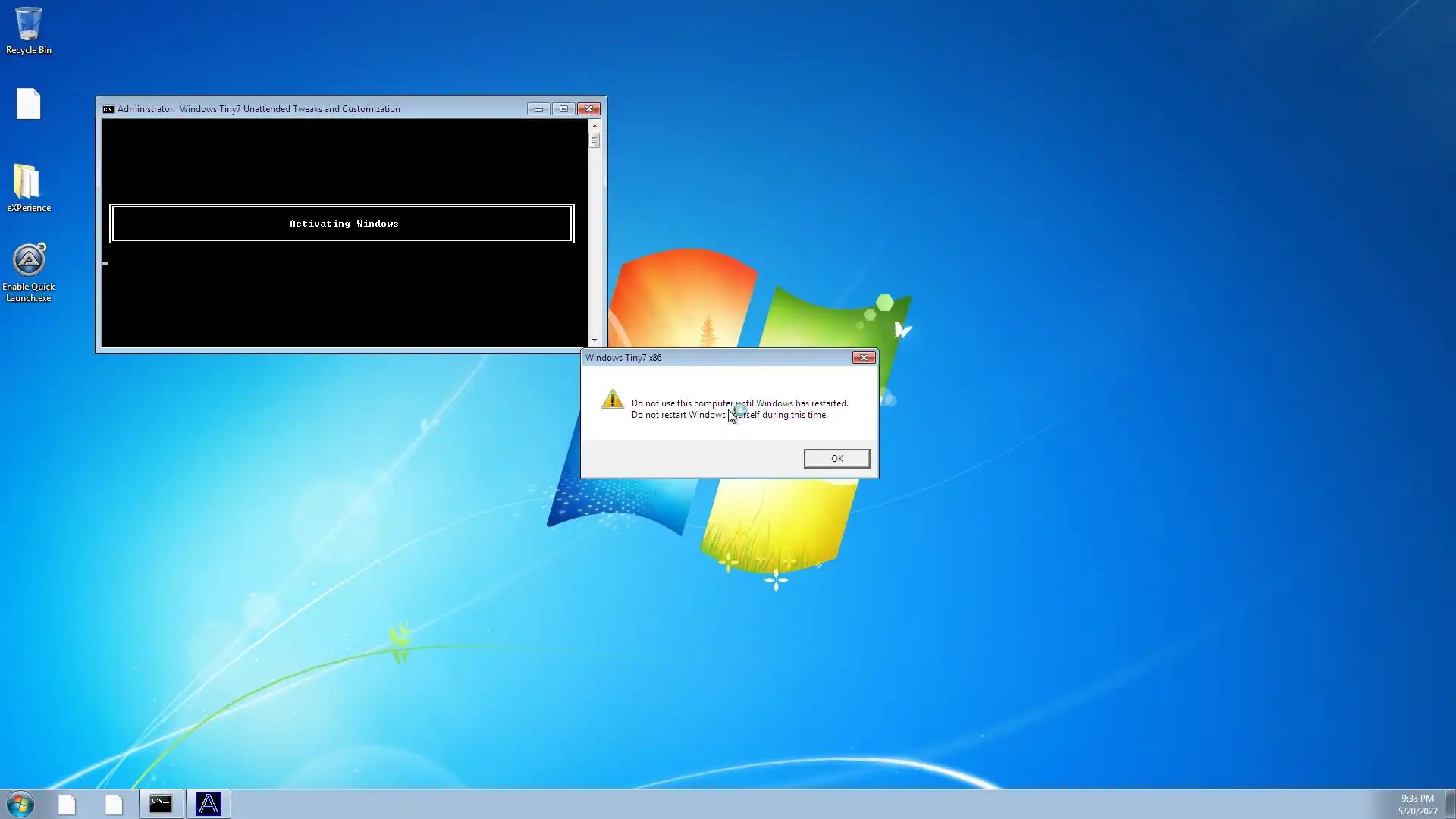The width and height of the screenshot is (1456, 819).
Task: Click the console scrollbar thumb
Action: pyautogui.click(x=594, y=140)
